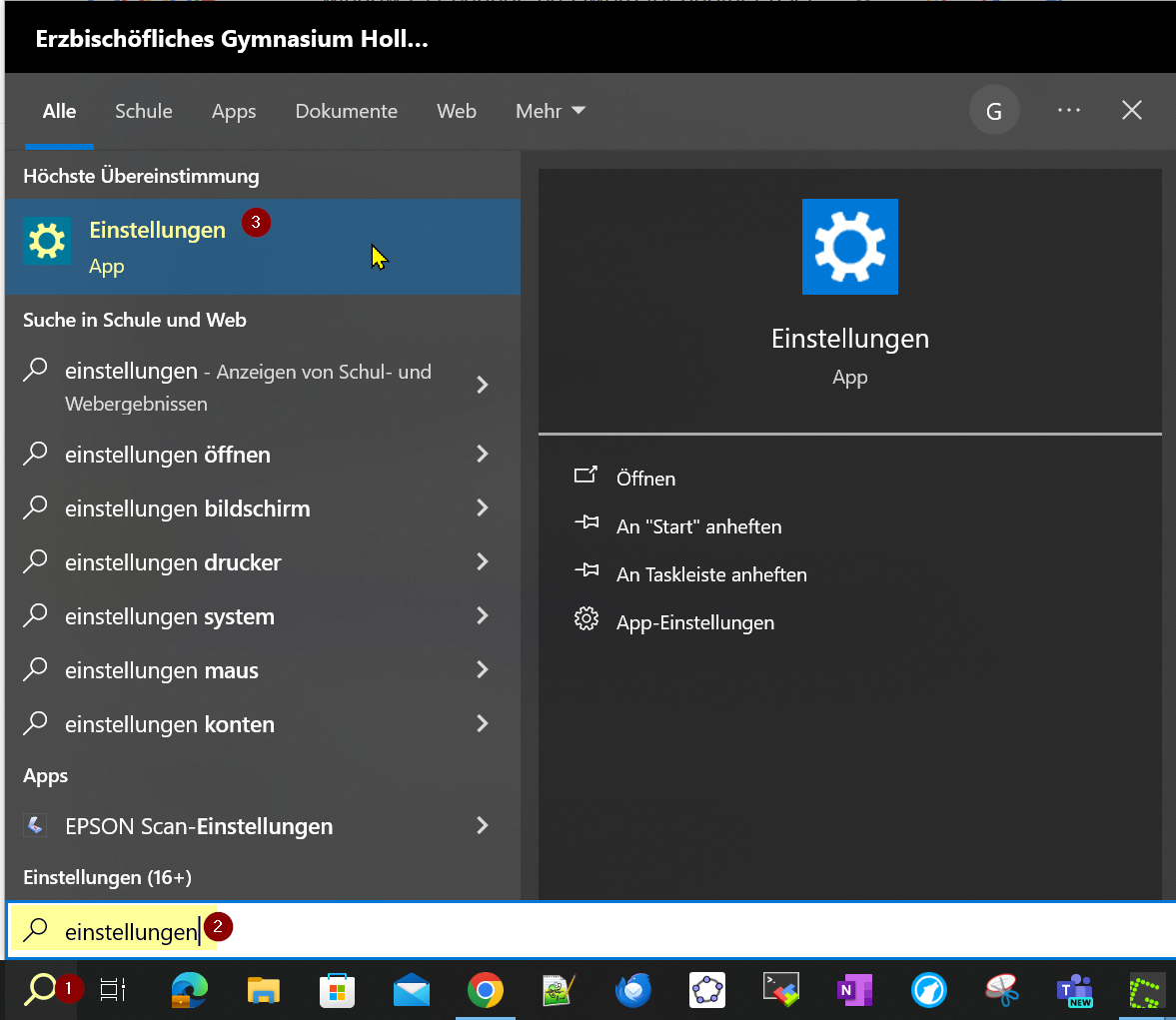Pin Einstellungen via An Taskleiste anheften
Viewport: 1176px width, 1020px height.
pyautogui.click(x=711, y=574)
